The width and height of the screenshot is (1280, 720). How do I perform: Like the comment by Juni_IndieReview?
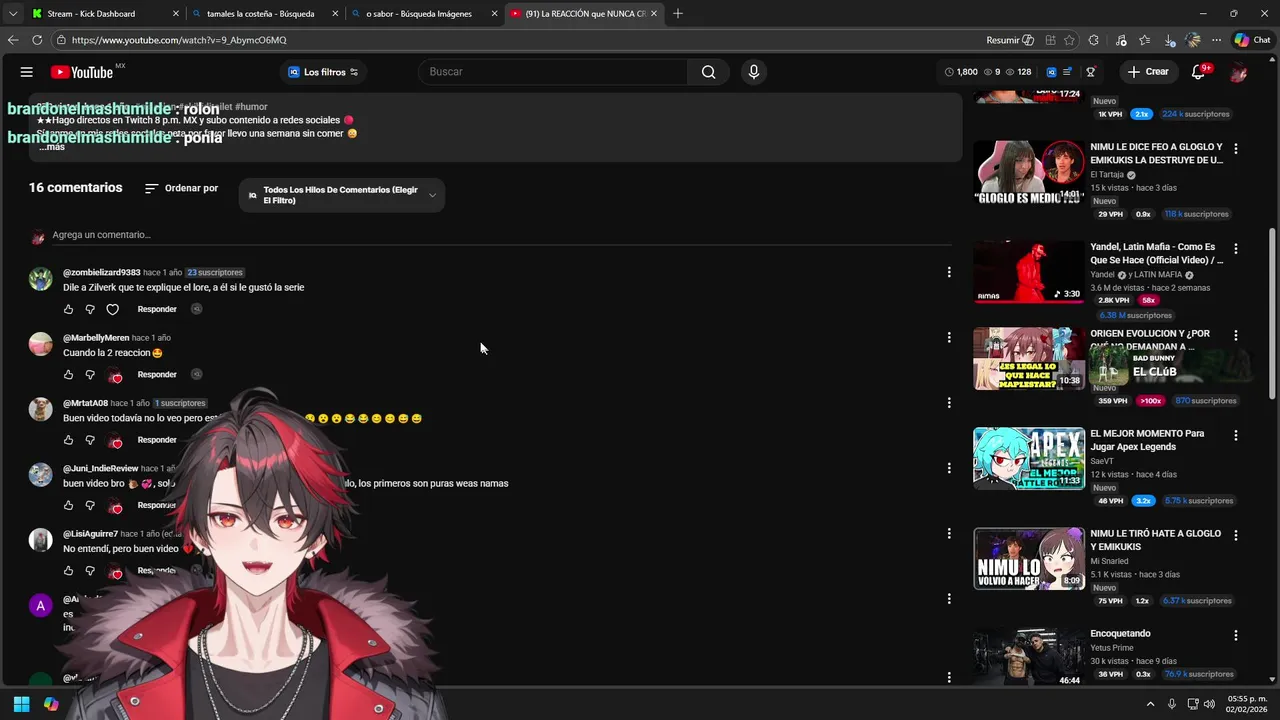[x=68, y=506]
